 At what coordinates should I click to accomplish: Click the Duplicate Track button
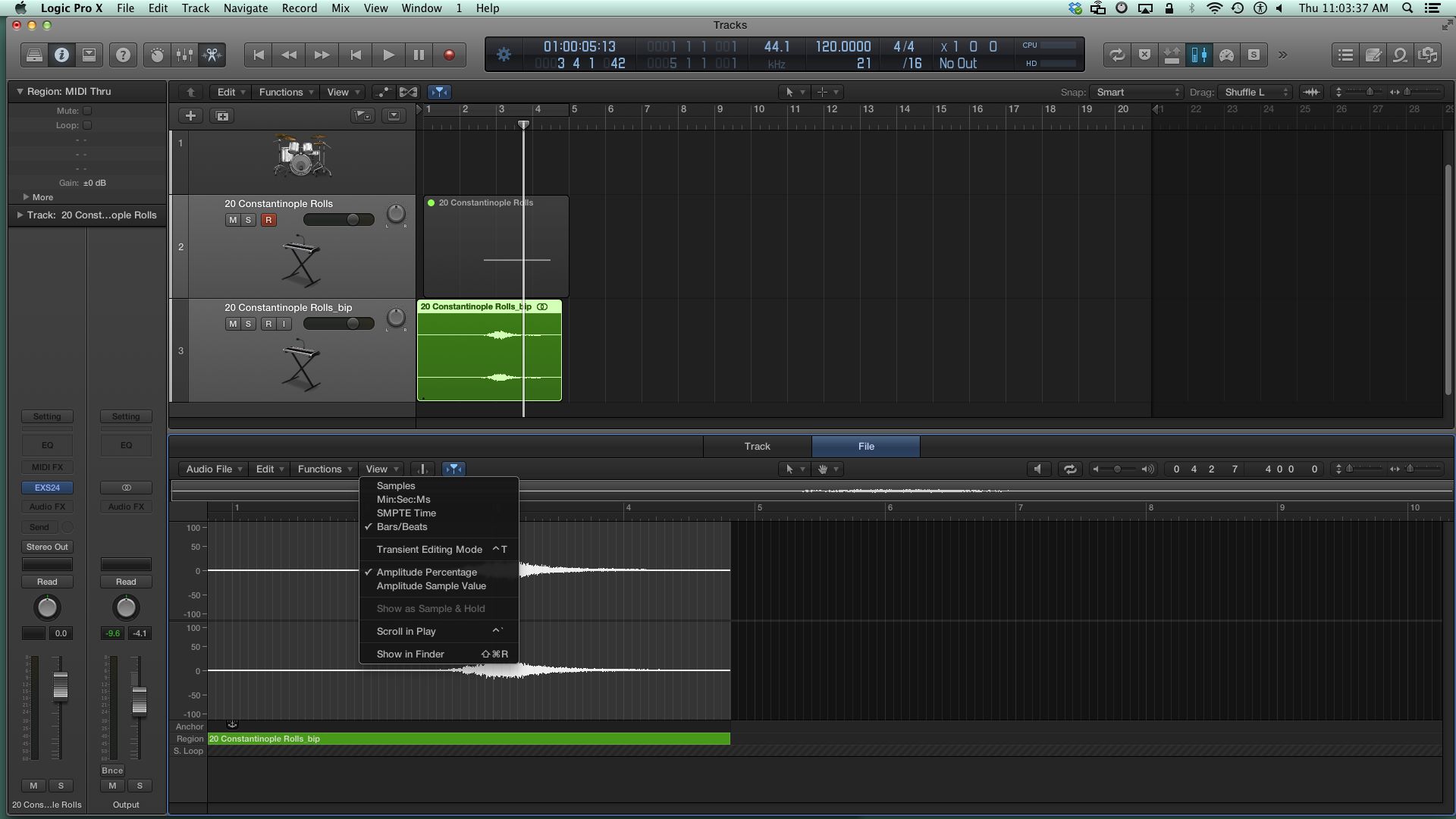[x=222, y=116]
